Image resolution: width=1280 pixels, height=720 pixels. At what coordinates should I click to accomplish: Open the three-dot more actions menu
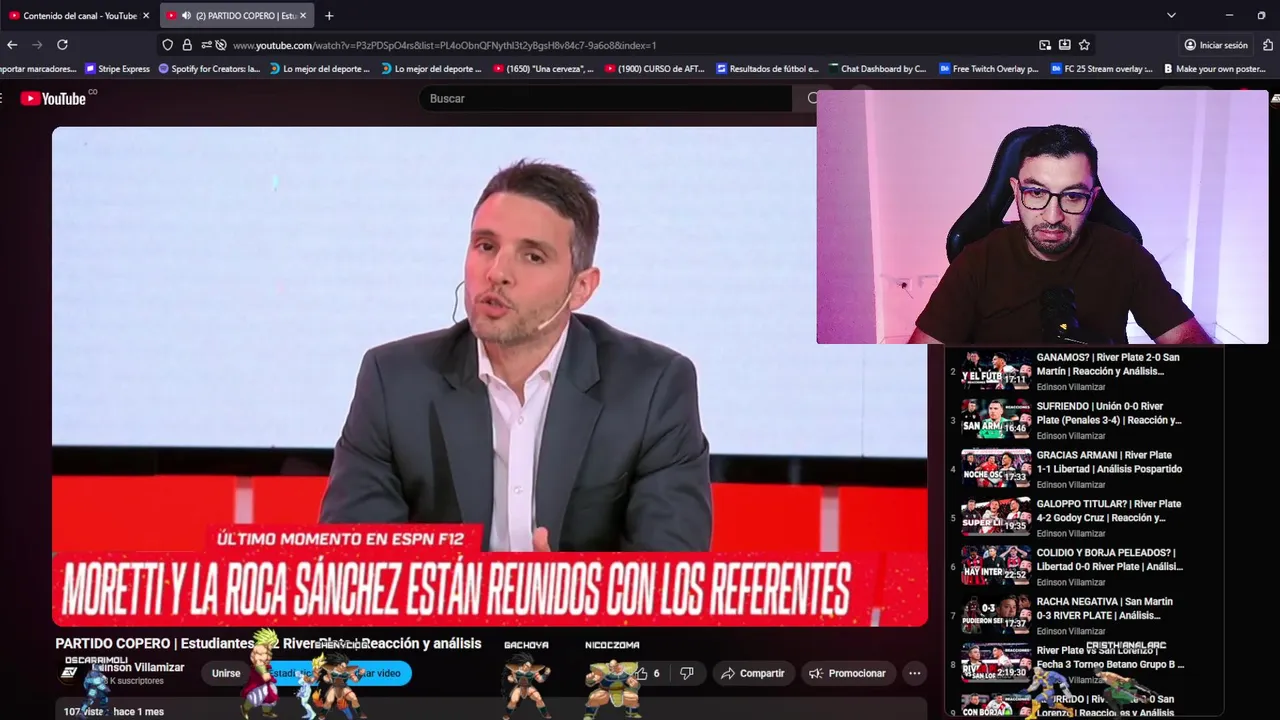point(914,673)
